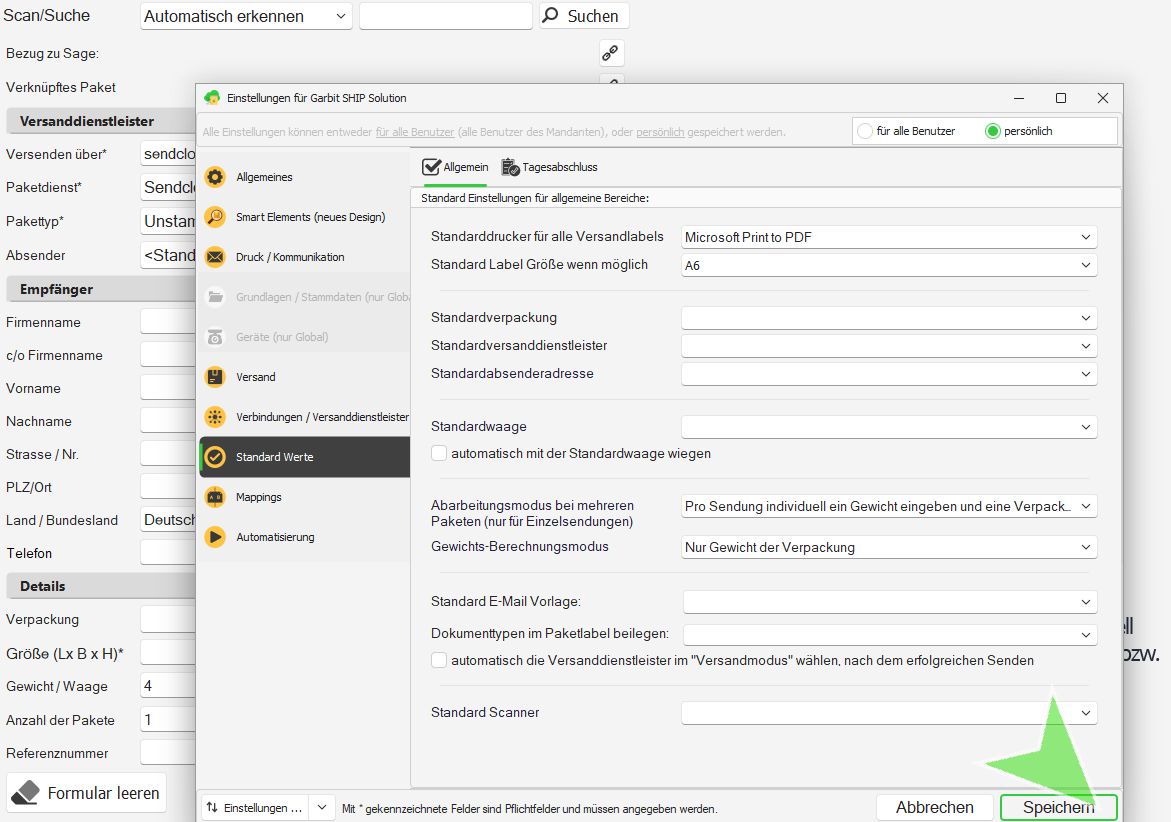Click the Einstellungen ... button at the bottom
This screenshot has width=1171, height=822.
pyautogui.click(x=255, y=807)
